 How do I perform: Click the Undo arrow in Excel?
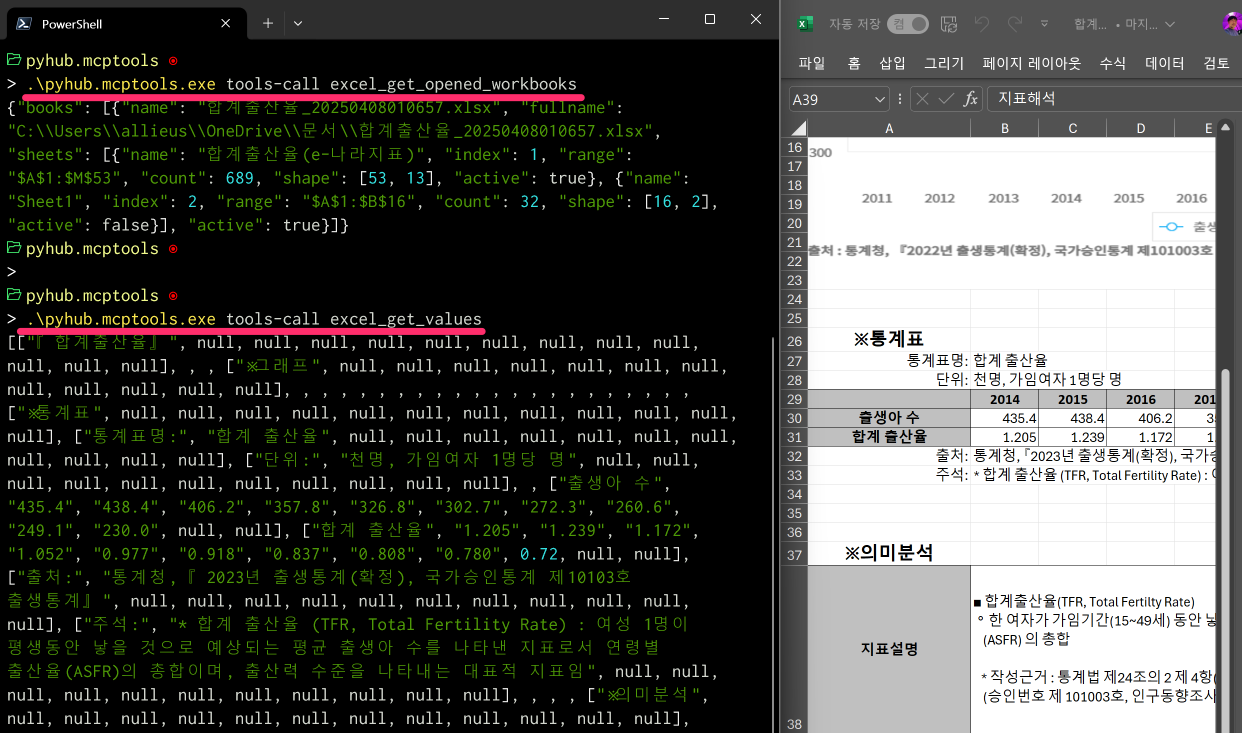point(982,24)
